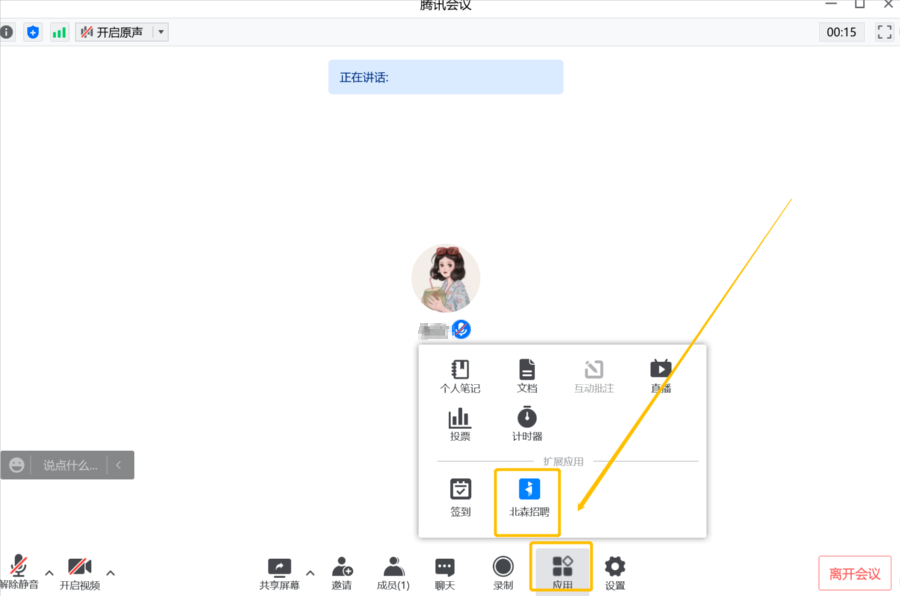Expand share options arrow beside 共享屏幕
Screen dimensions: 900x596
coord(310,573)
